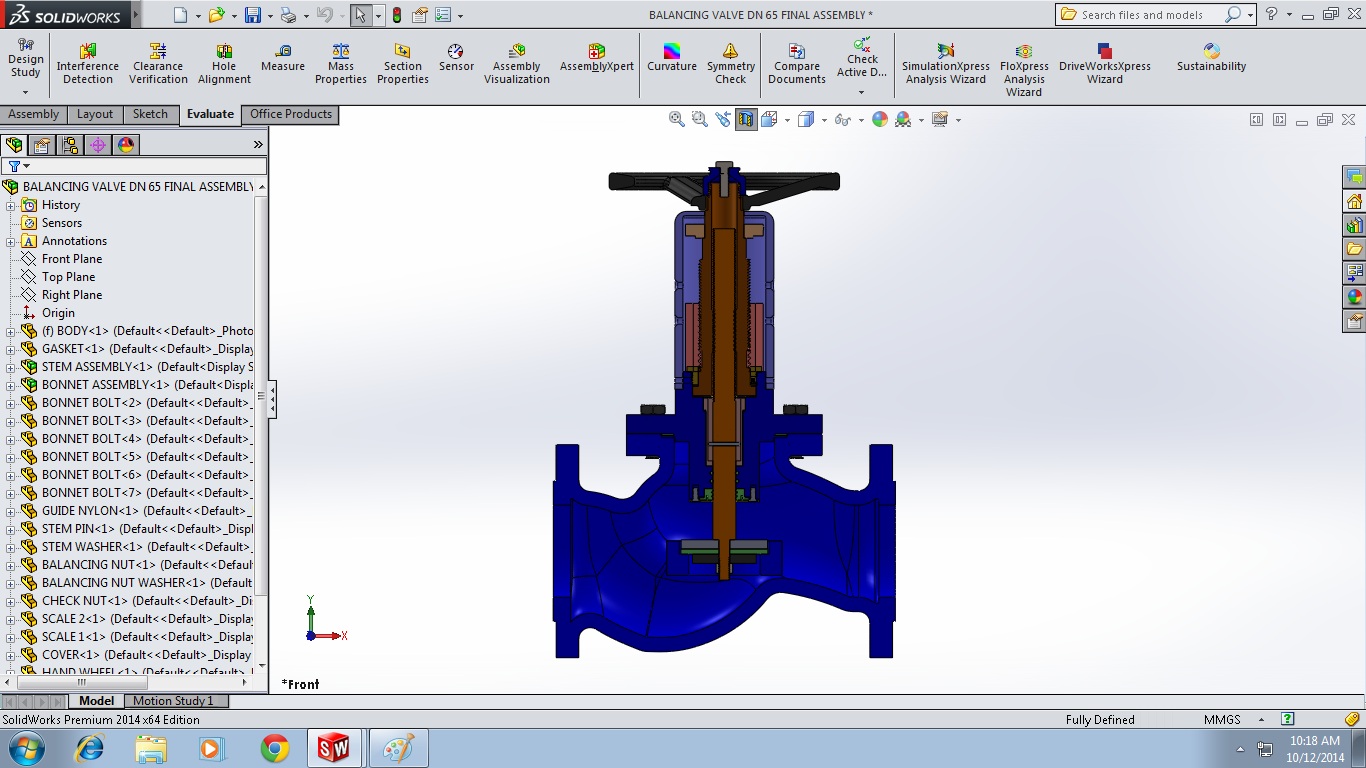Open the DisplayManager panel tab
The height and width of the screenshot is (768, 1366).
(125, 144)
